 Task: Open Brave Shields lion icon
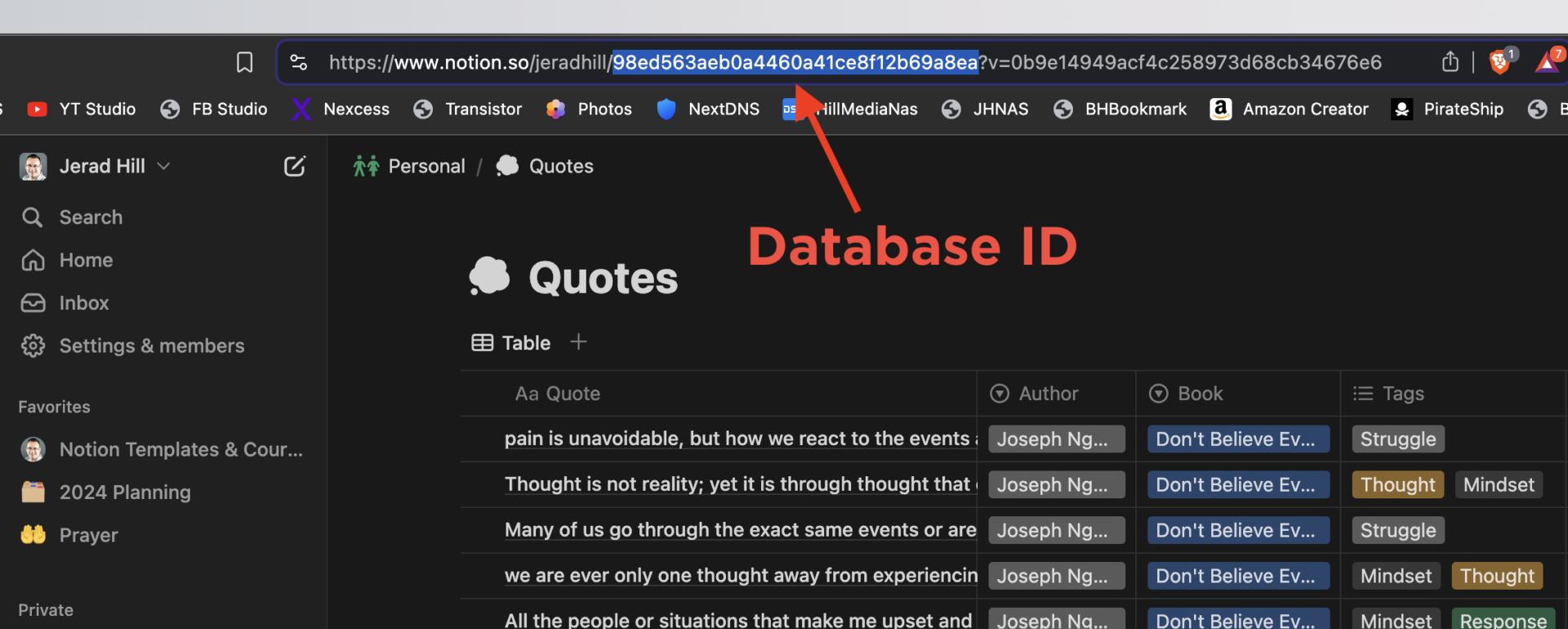pos(1500,62)
